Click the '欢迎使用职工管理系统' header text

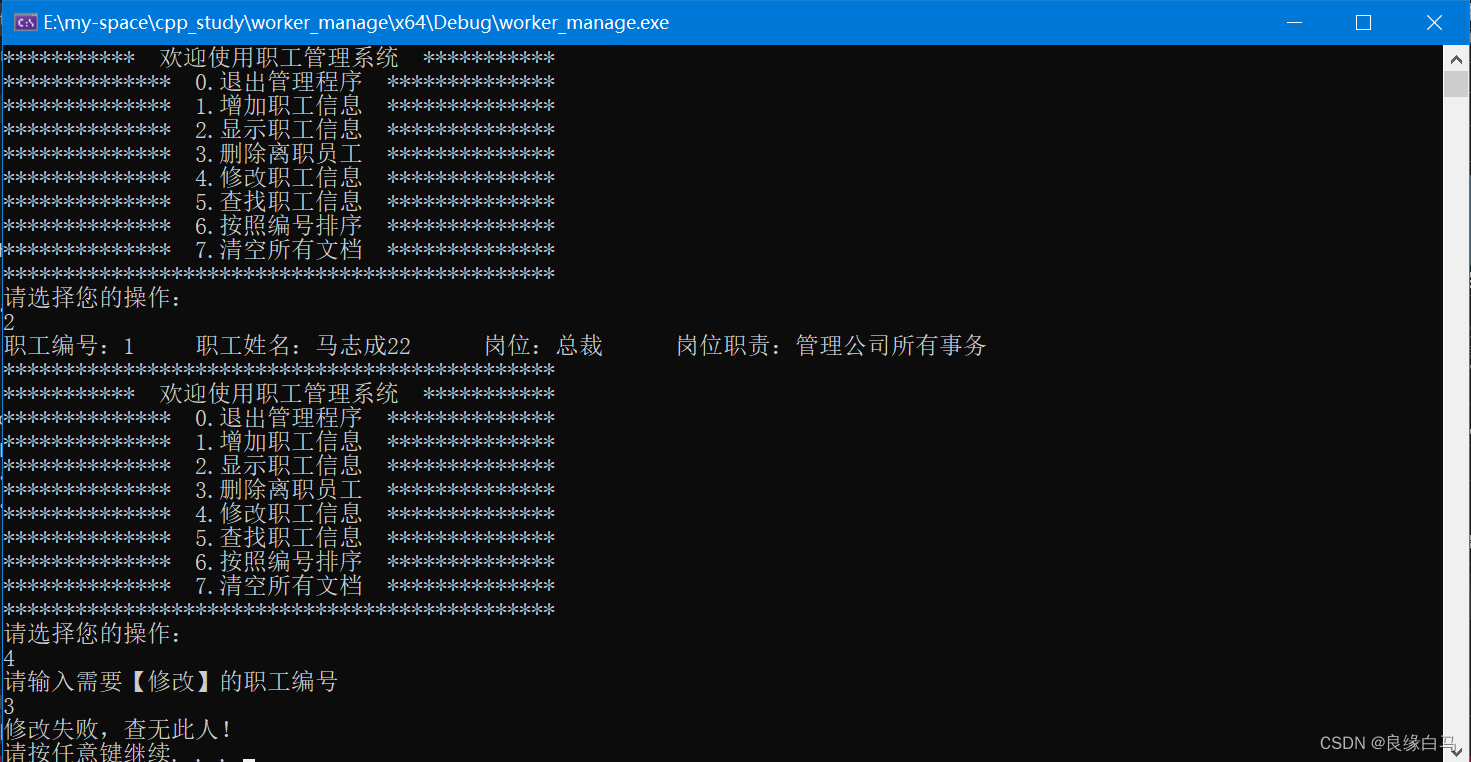pyautogui.click(x=277, y=57)
